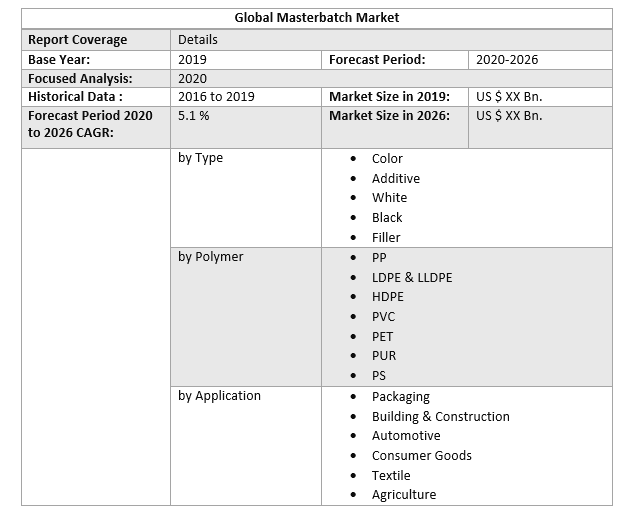Click the by Polymer segment cell
Viewport: 628px width, 516px height.
[211, 257]
